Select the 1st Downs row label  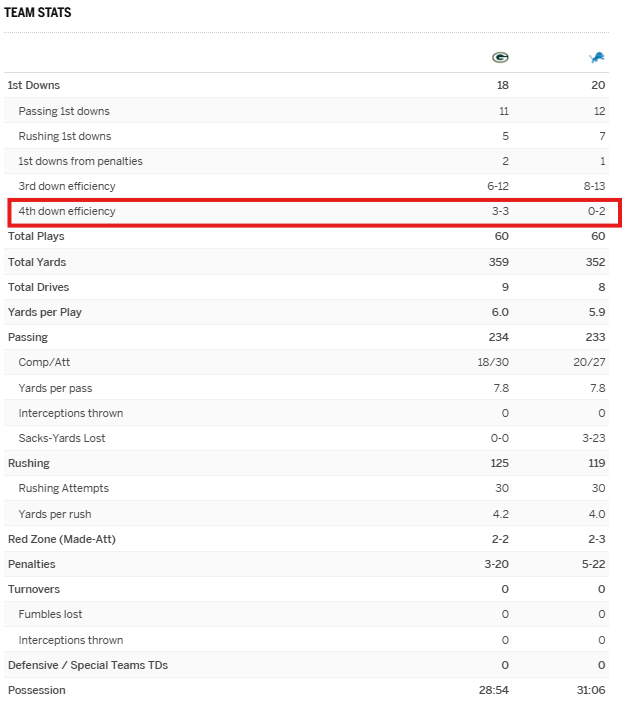pyautogui.click(x=34, y=86)
